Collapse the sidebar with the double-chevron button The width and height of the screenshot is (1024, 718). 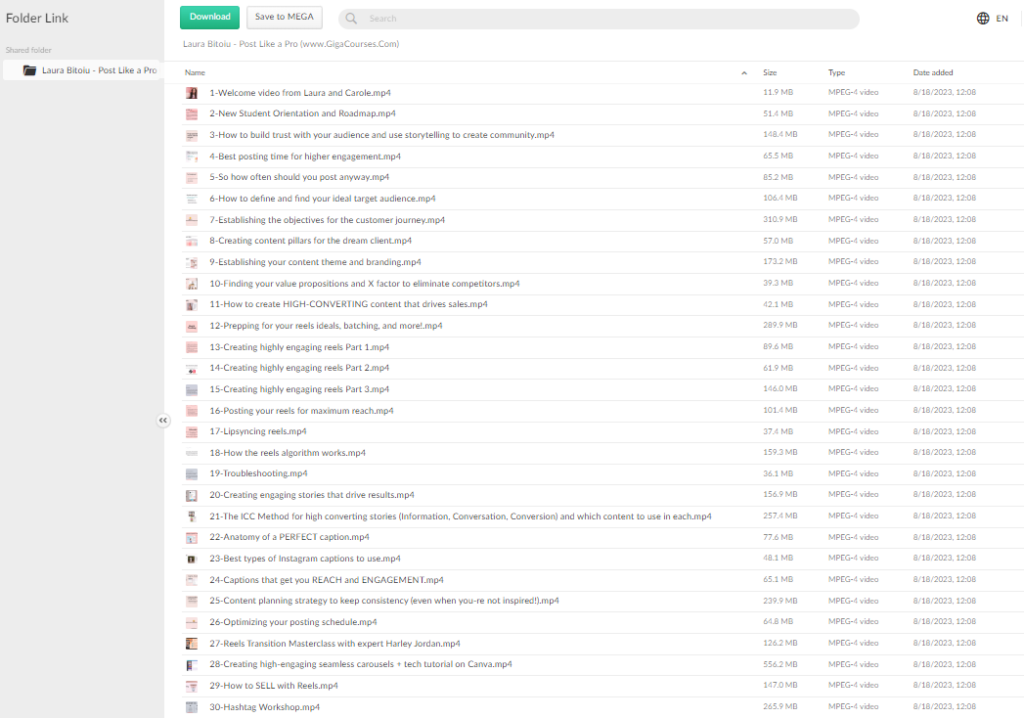pyautogui.click(x=163, y=421)
